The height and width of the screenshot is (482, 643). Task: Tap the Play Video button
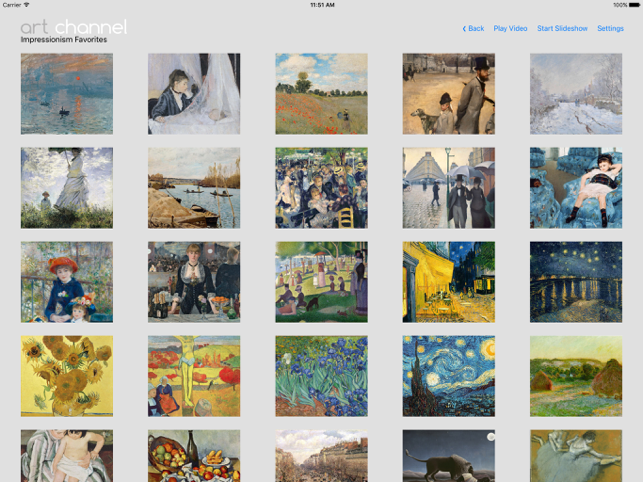tap(510, 28)
